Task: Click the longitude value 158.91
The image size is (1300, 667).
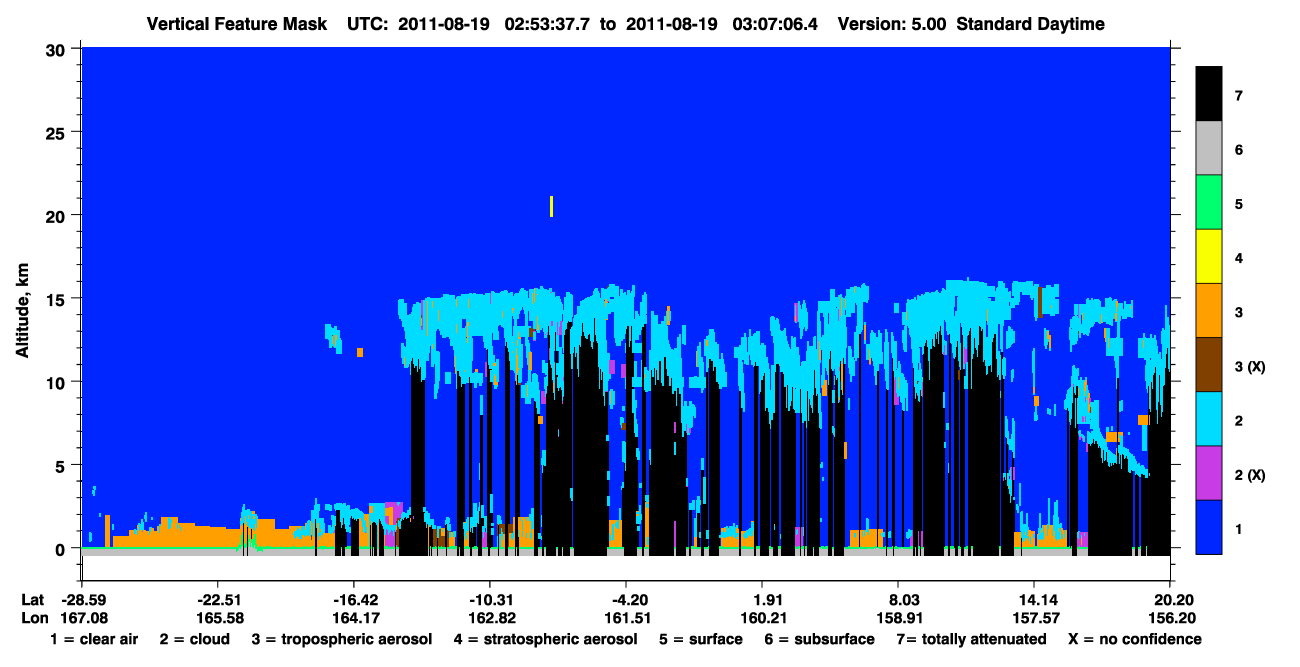Action: pyautogui.click(x=899, y=618)
